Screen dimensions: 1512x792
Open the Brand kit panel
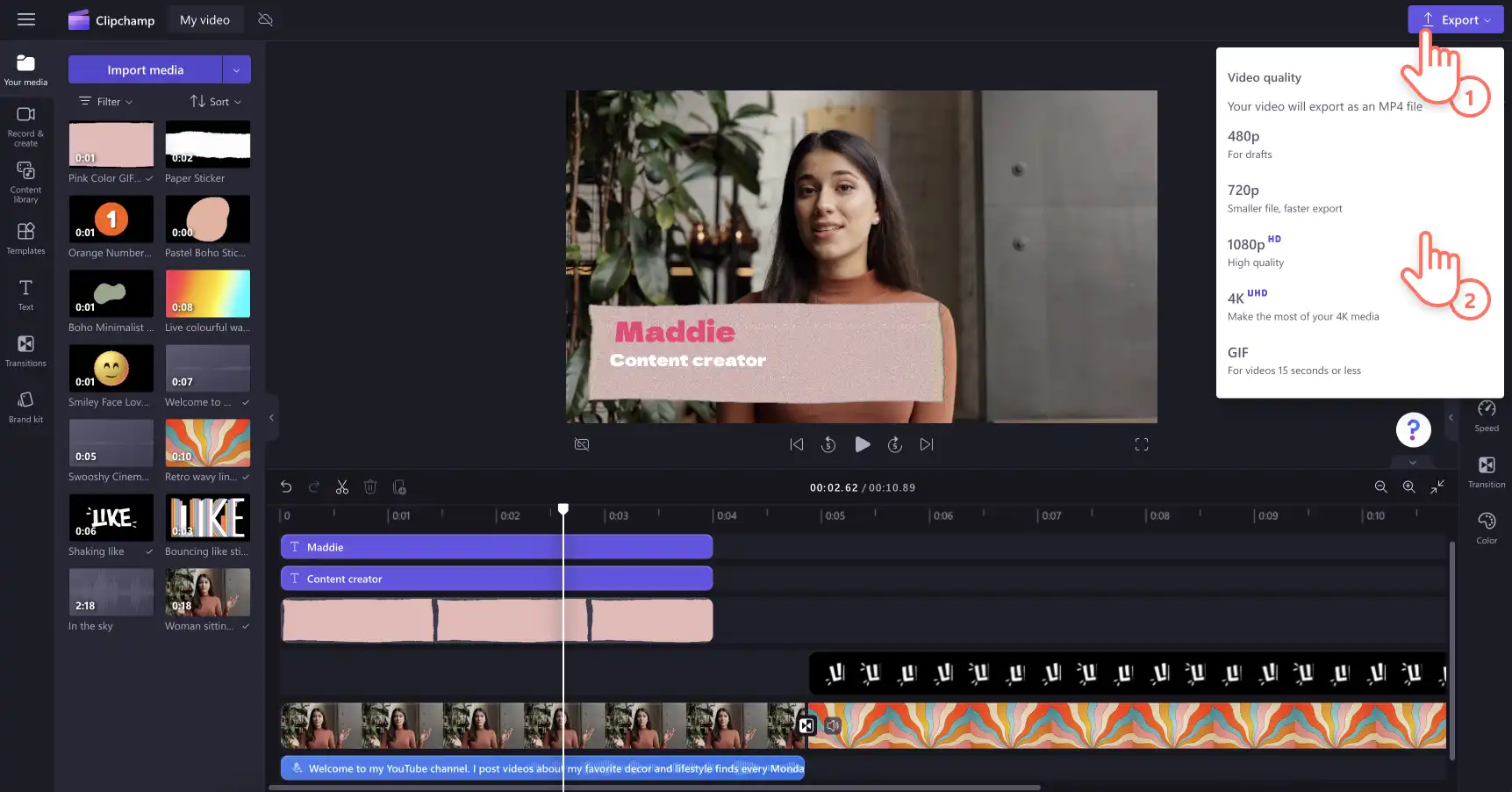(25, 407)
